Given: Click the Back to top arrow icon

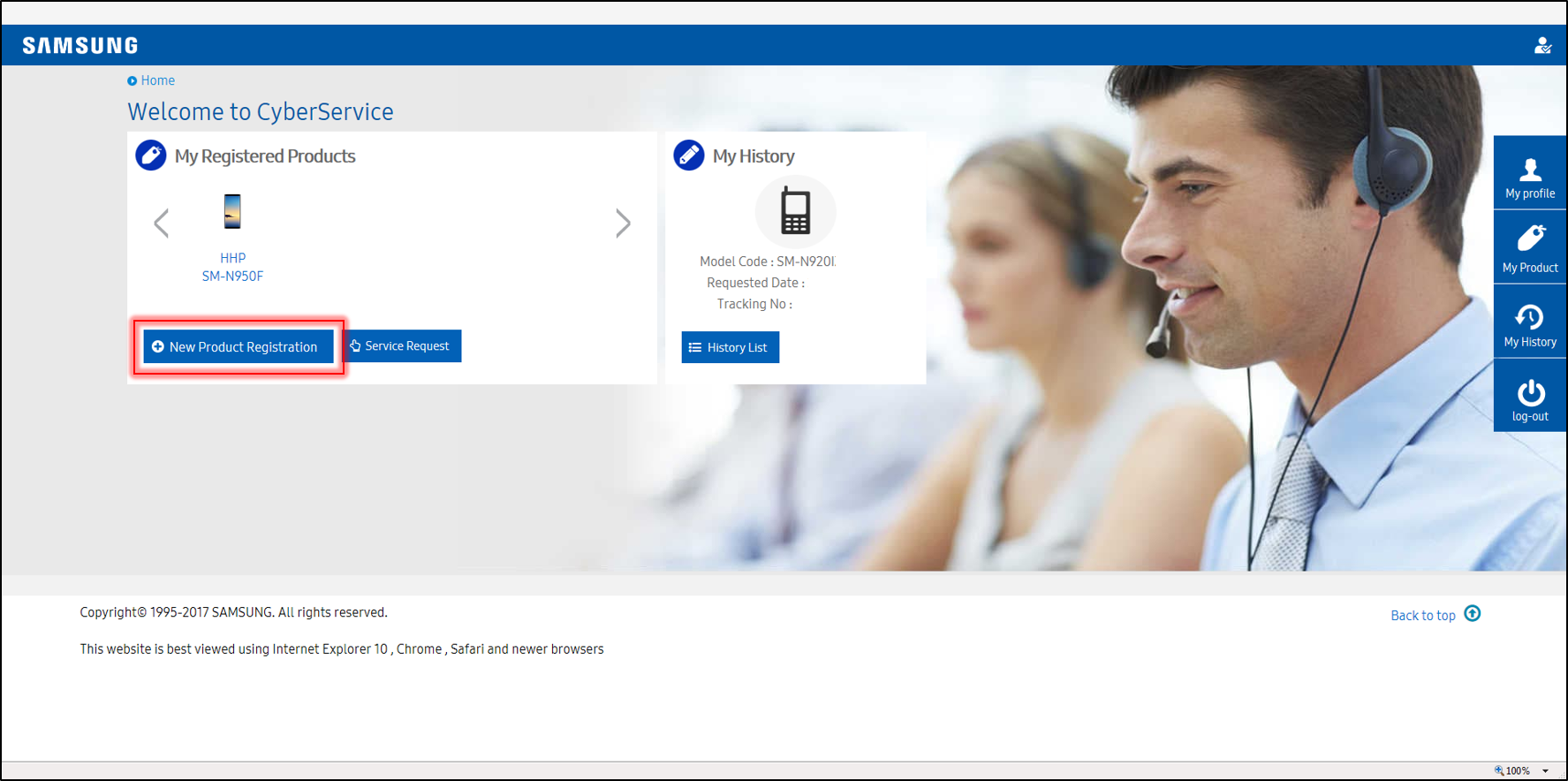Looking at the screenshot, I should tap(1473, 614).
